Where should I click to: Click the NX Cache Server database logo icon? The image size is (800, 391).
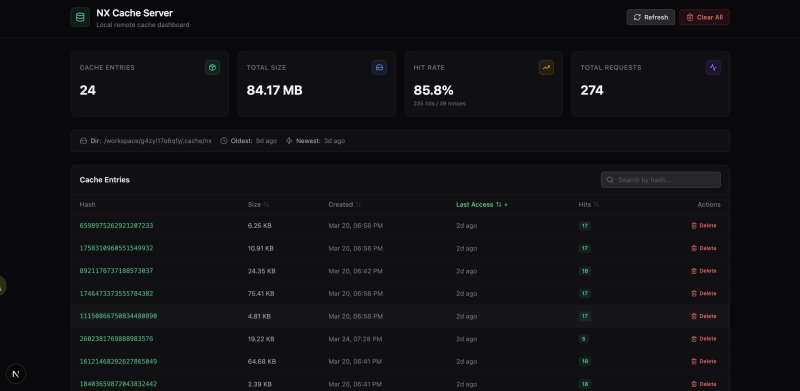point(80,17)
